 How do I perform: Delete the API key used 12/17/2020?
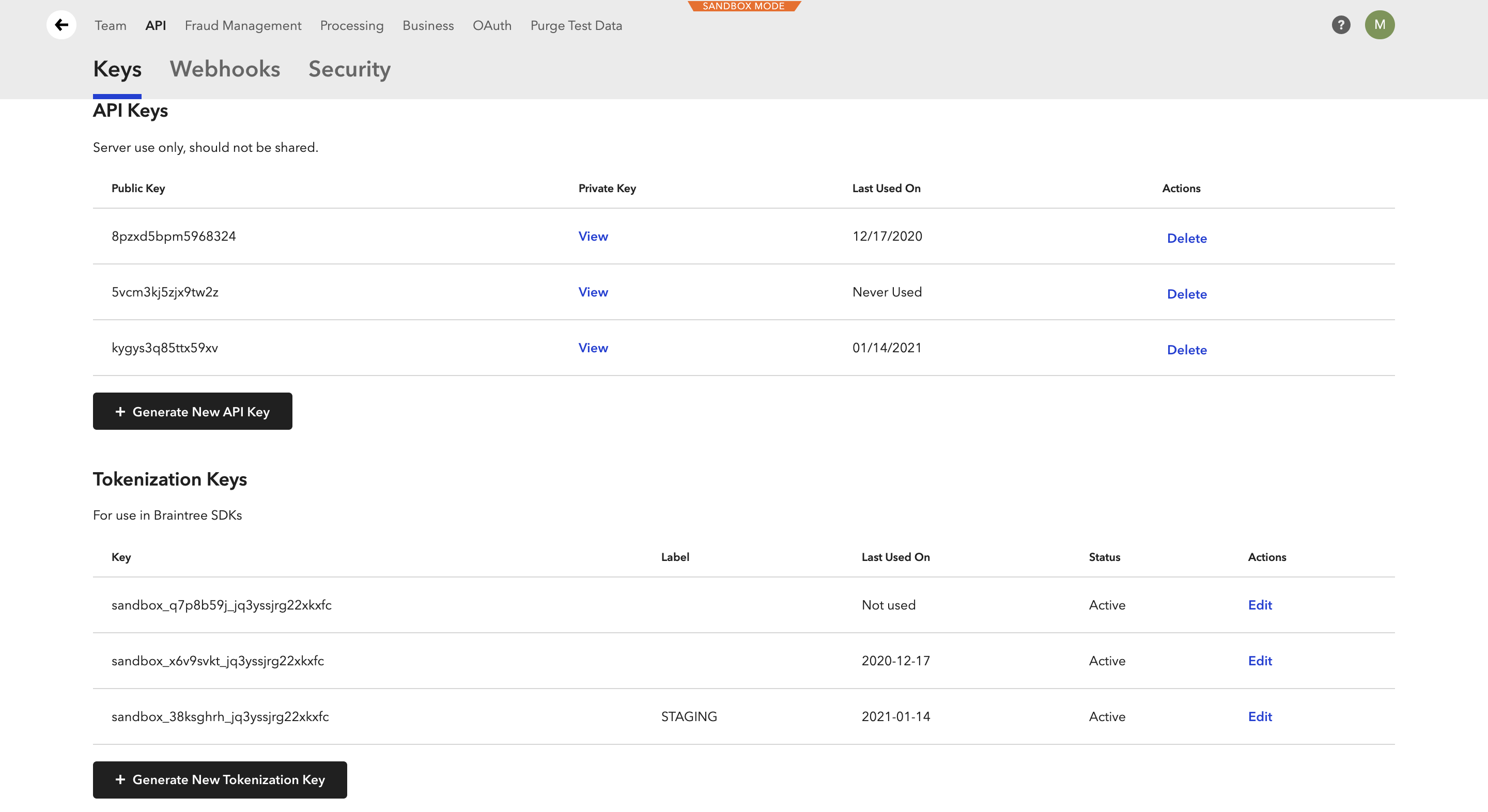coord(1186,238)
